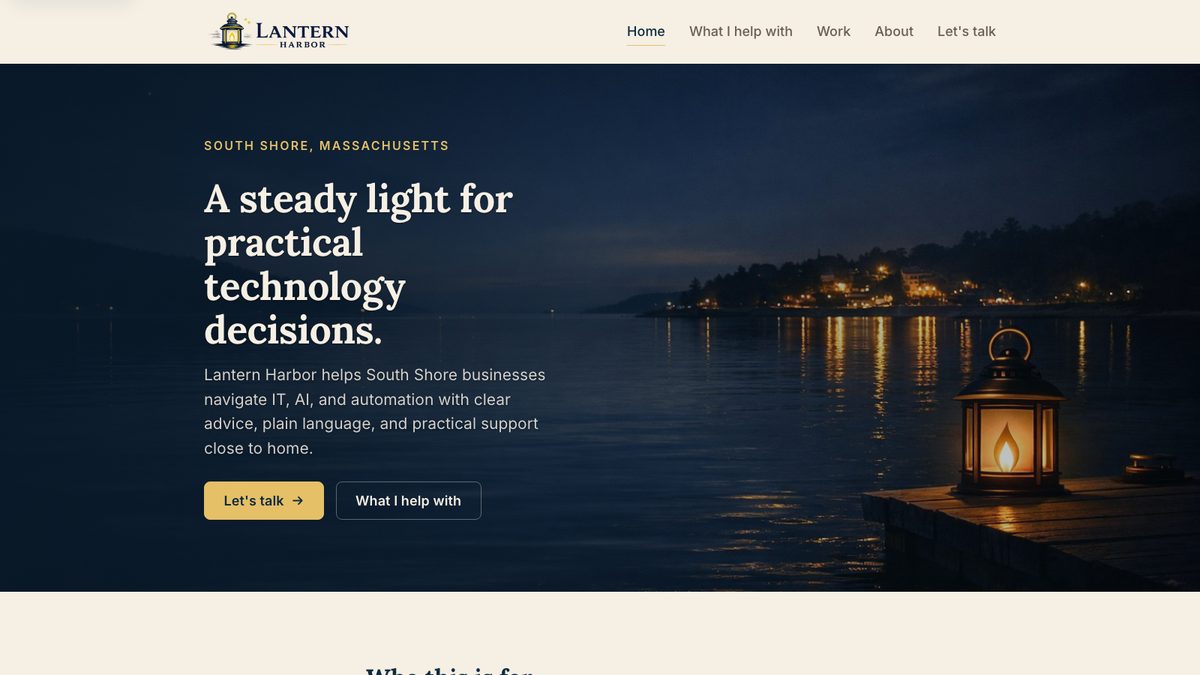1200x675 pixels.
Task: Open the Home nav item
Action: (x=646, y=31)
